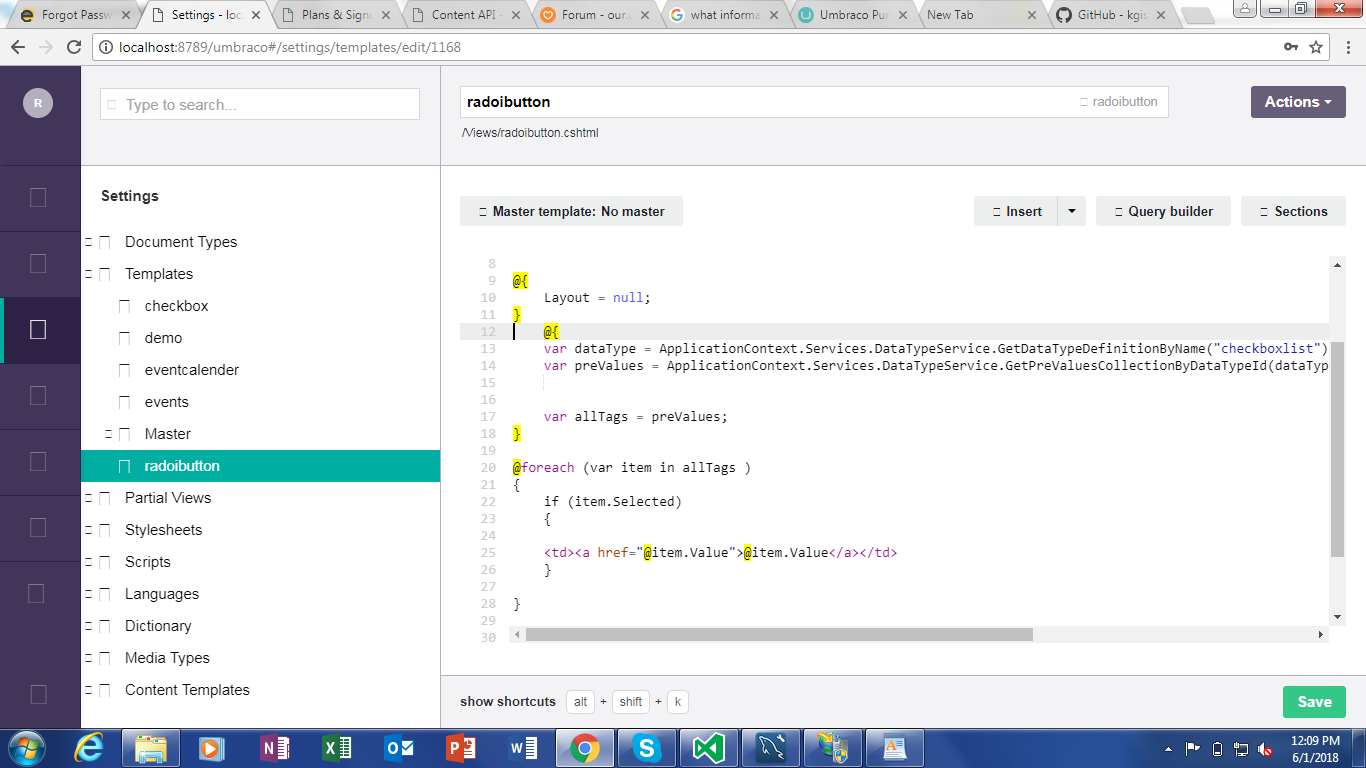The height and width of the screenshot is (768, 1366).
Task: Click the Dictionary folder icon
Action: pos(105,626)
